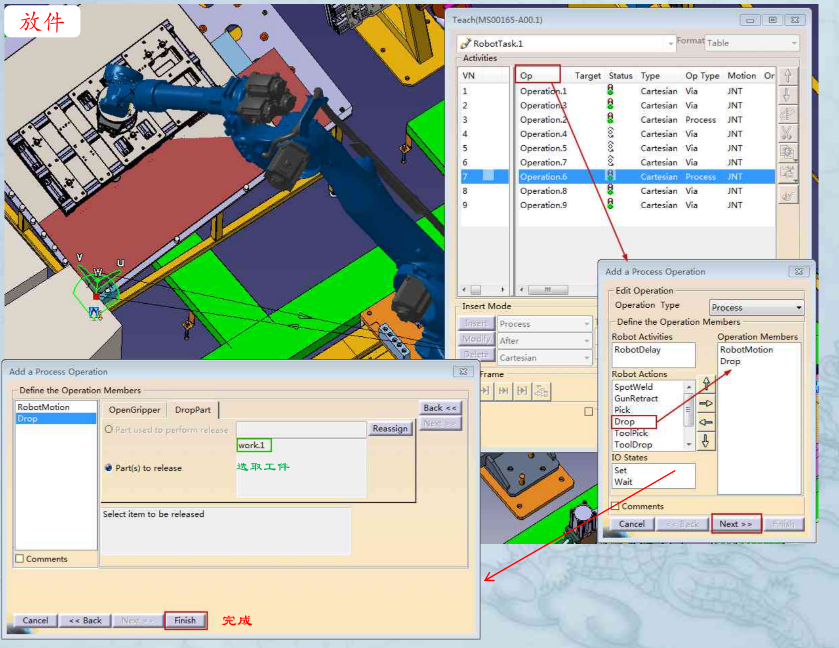The height and width of the screenshot is (648, 839).
Task: Click left arrow to remove operation member
Action: [x=705, y=422]
